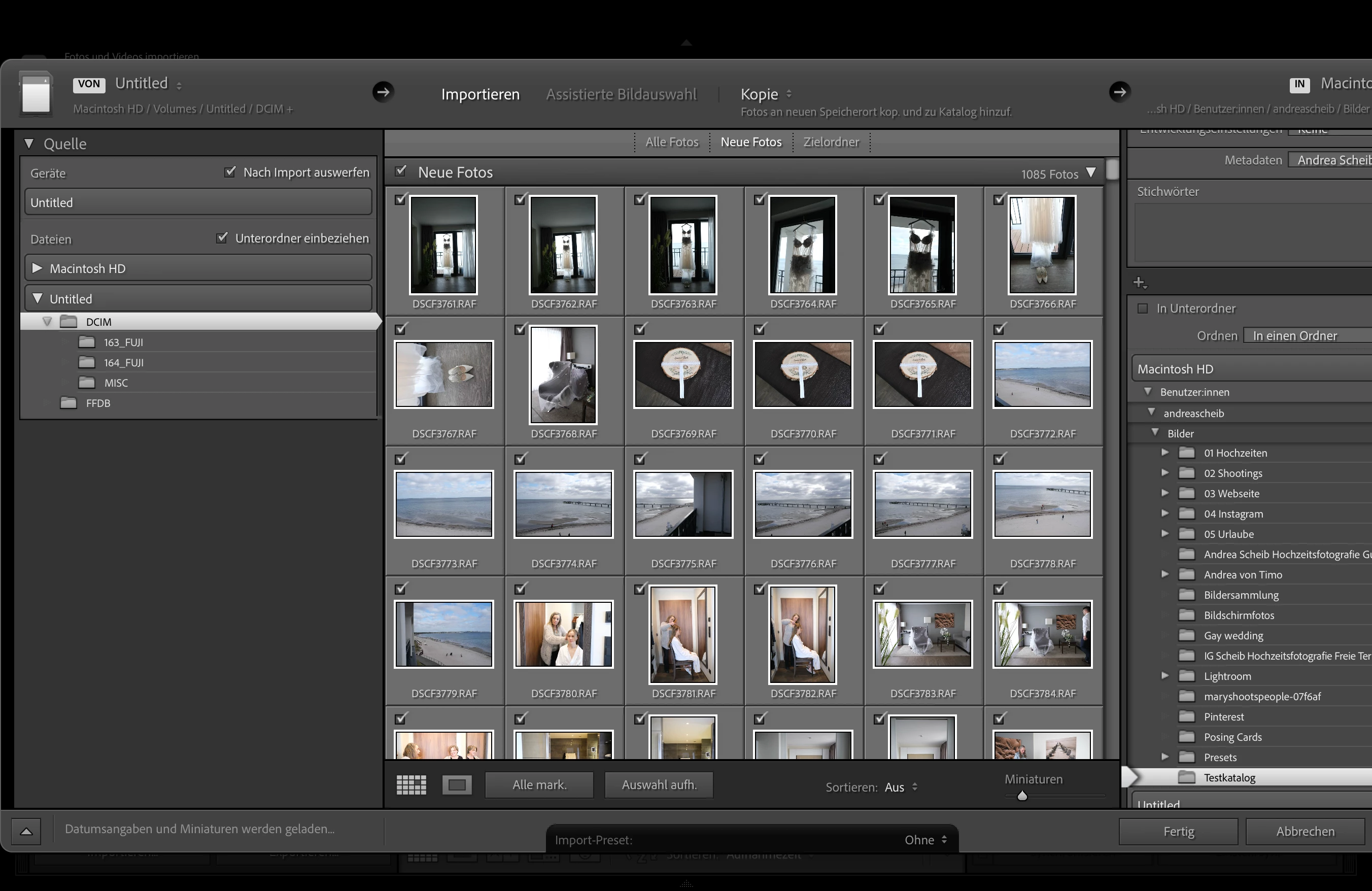Click the memory card source icon
Viewport: 1372px width, 891px height.
(x=36, y=93)
